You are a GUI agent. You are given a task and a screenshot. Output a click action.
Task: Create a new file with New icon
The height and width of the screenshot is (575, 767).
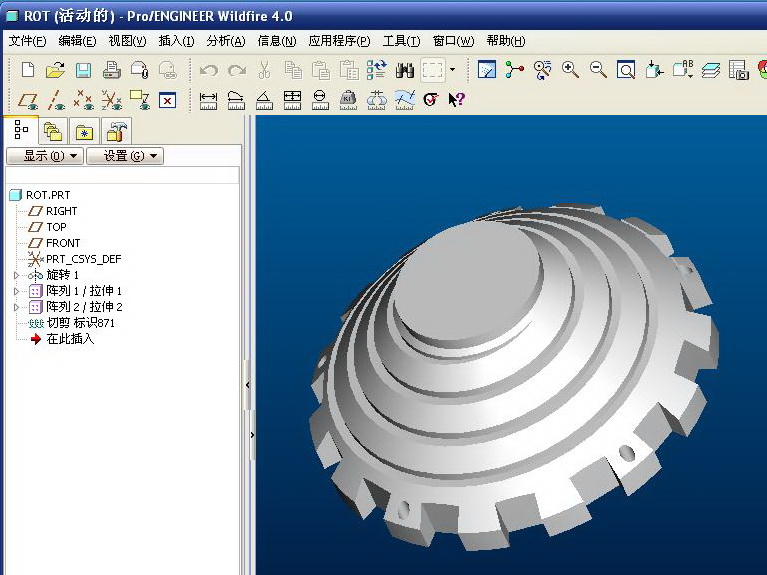tap(28, 70)
